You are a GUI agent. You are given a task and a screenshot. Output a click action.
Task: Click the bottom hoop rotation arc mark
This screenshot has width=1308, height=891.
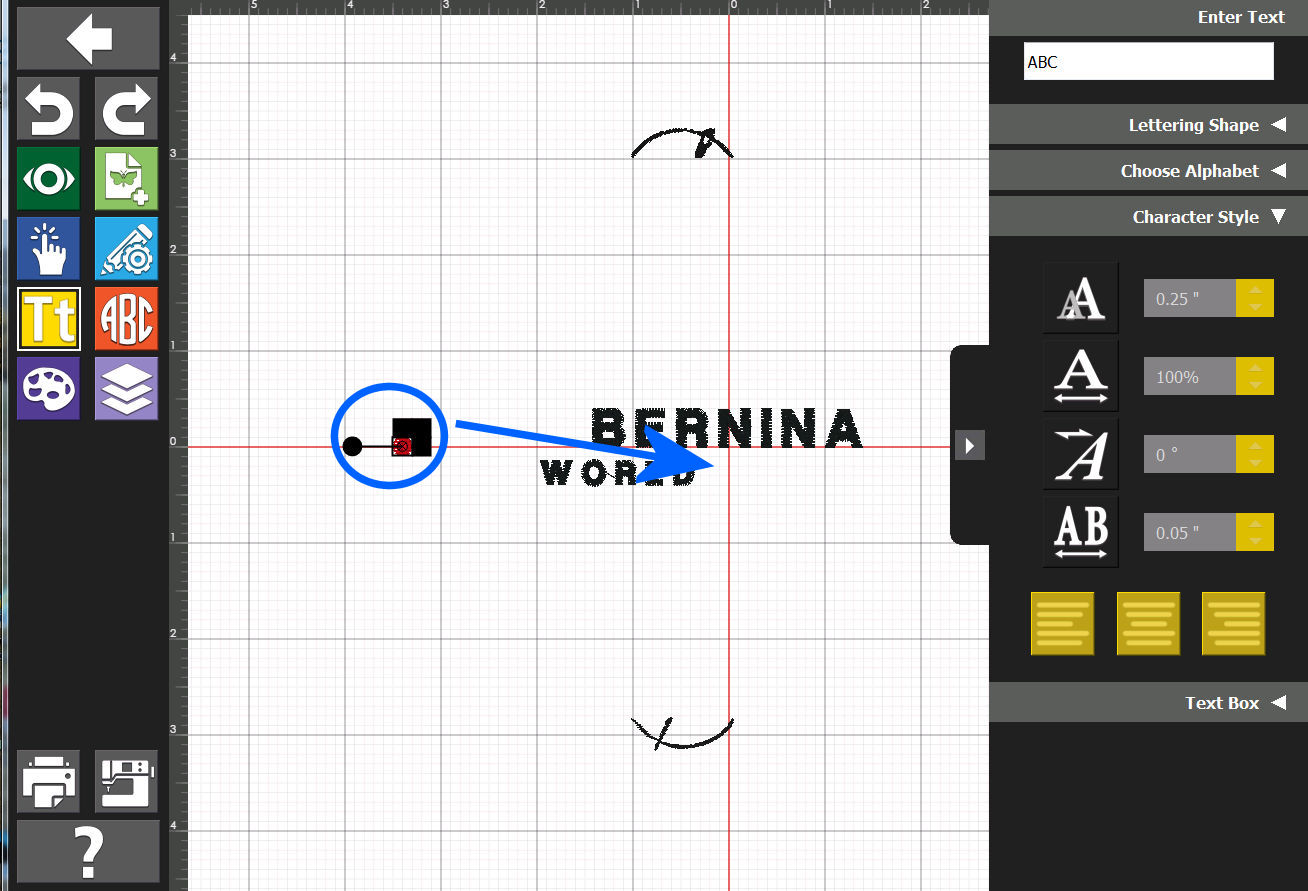tap(683, 733)
